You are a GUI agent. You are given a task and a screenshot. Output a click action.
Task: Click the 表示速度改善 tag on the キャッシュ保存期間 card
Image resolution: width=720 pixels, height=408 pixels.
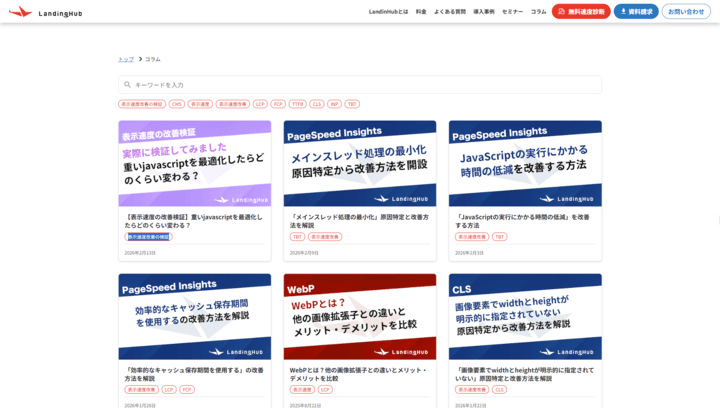[141, 390]
